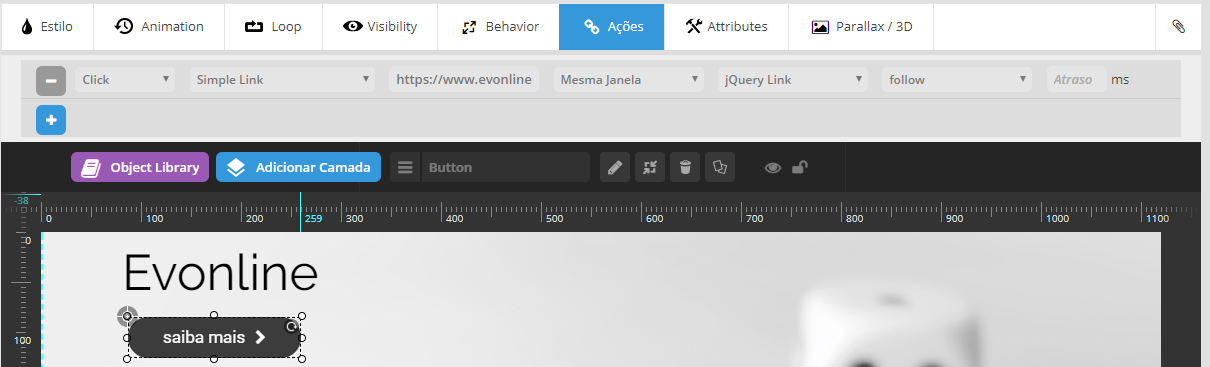The image size is (1210, 367).
Task: Open the layer list hamburger menu
Action: [x=405, y=167]
